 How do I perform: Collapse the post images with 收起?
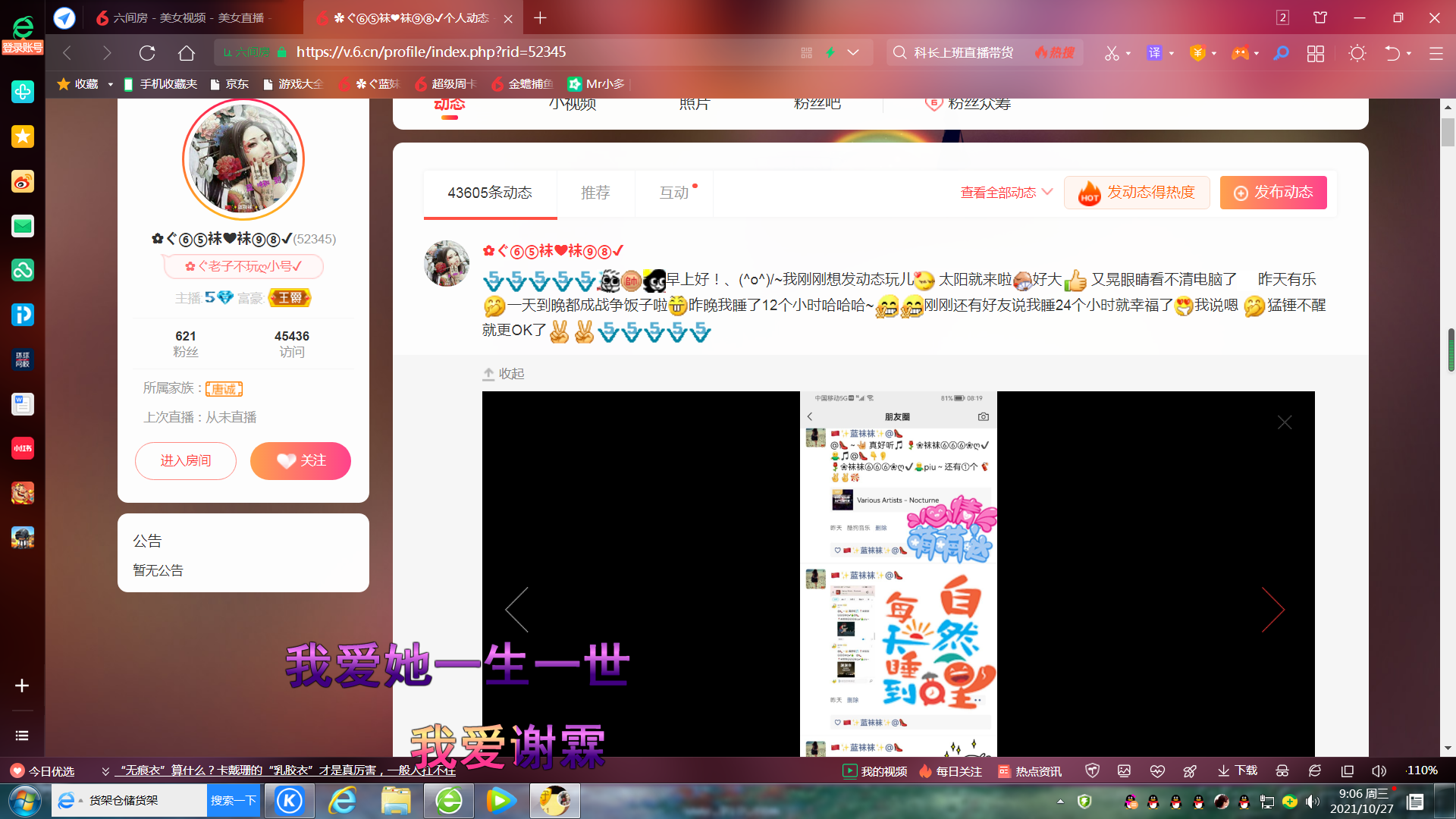[504, 374]
